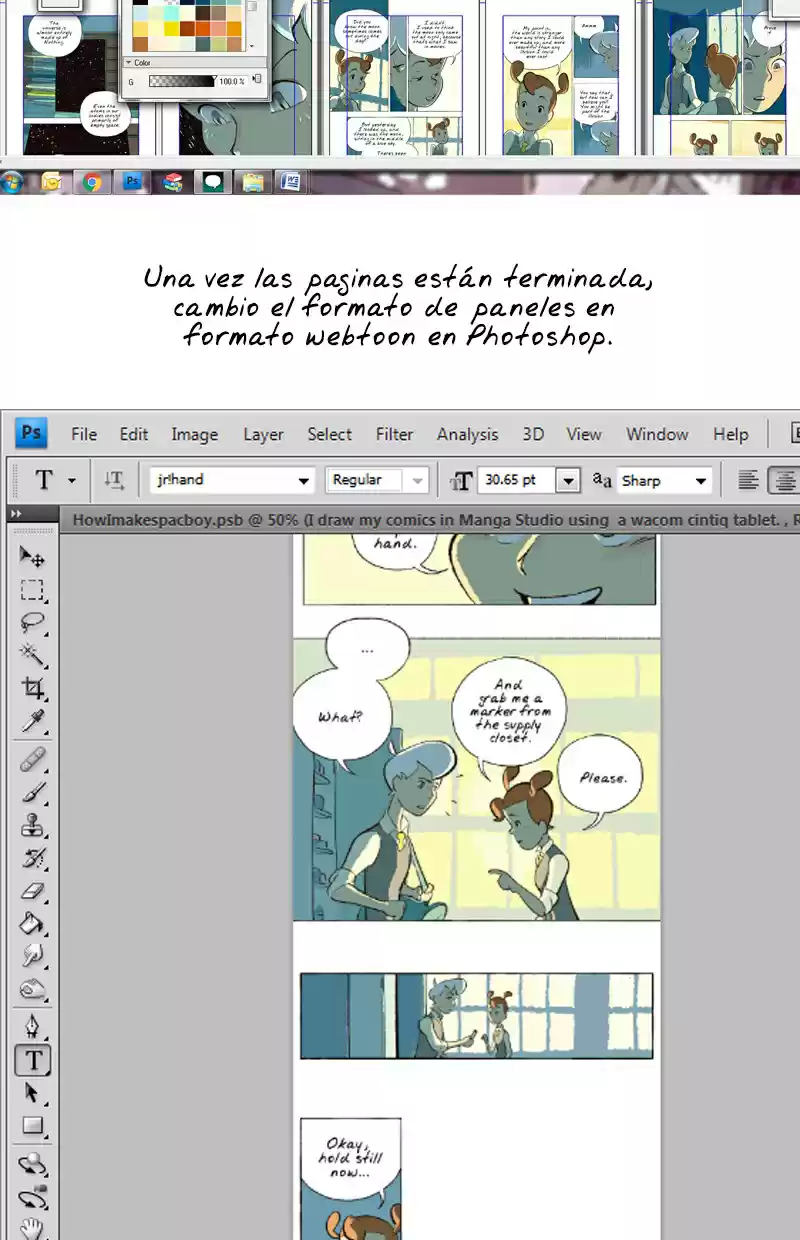800x1240 pixels.
Task: Open the Layer menu
Action: pos(263,434)
